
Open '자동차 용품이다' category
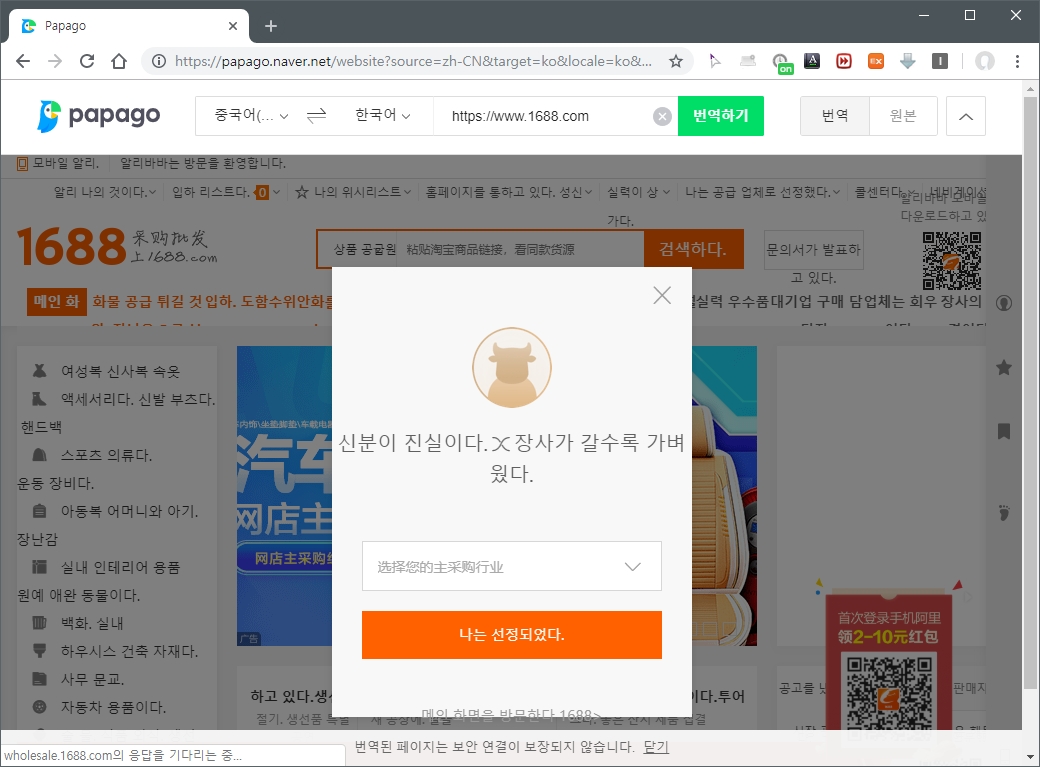[x=113, y=707]
